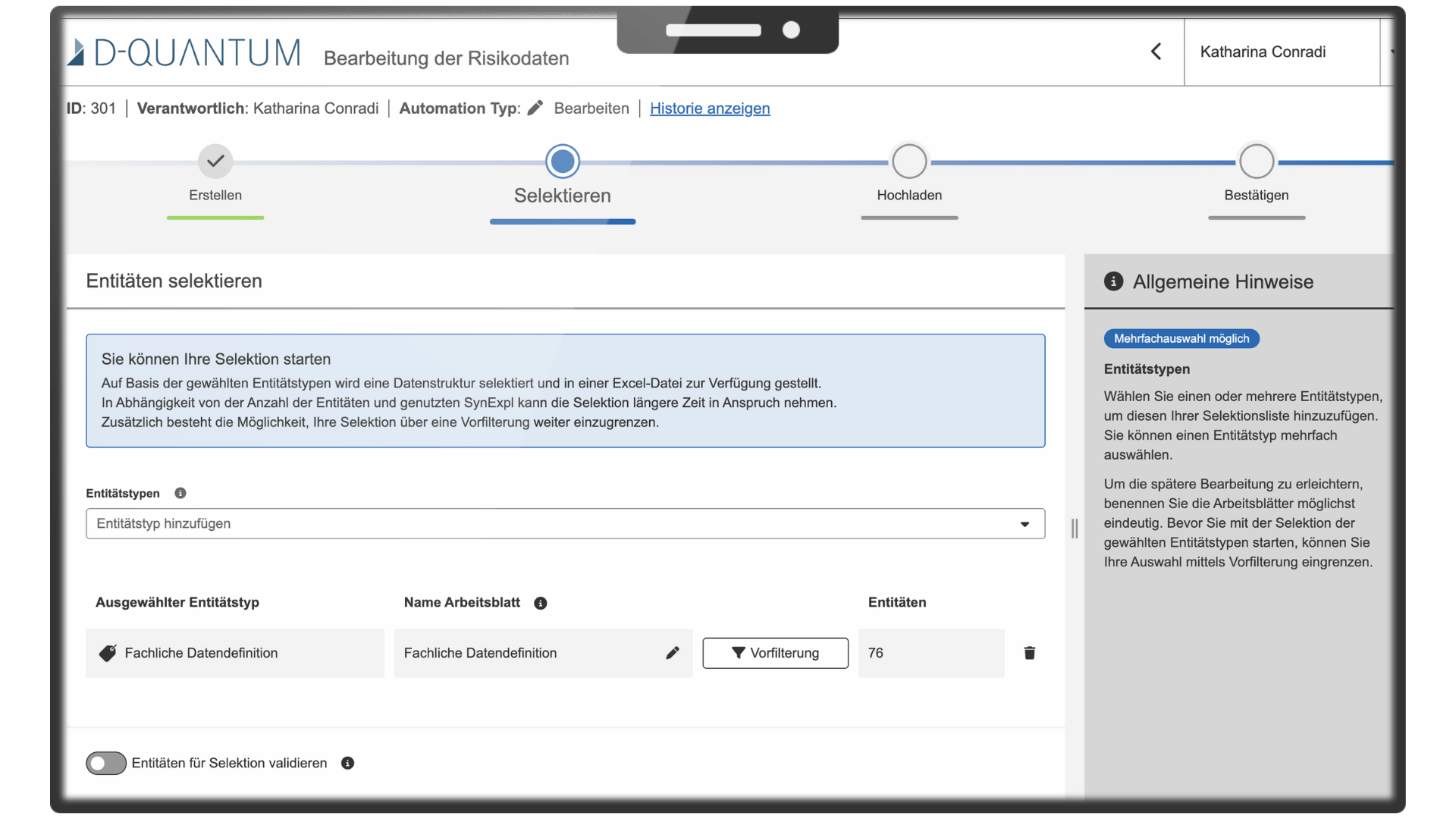The image size is (1456, 819).
Task: Click the tag icon of Fachliche Datendefinition
Action: pyautogui.click(x=108, y=653)
